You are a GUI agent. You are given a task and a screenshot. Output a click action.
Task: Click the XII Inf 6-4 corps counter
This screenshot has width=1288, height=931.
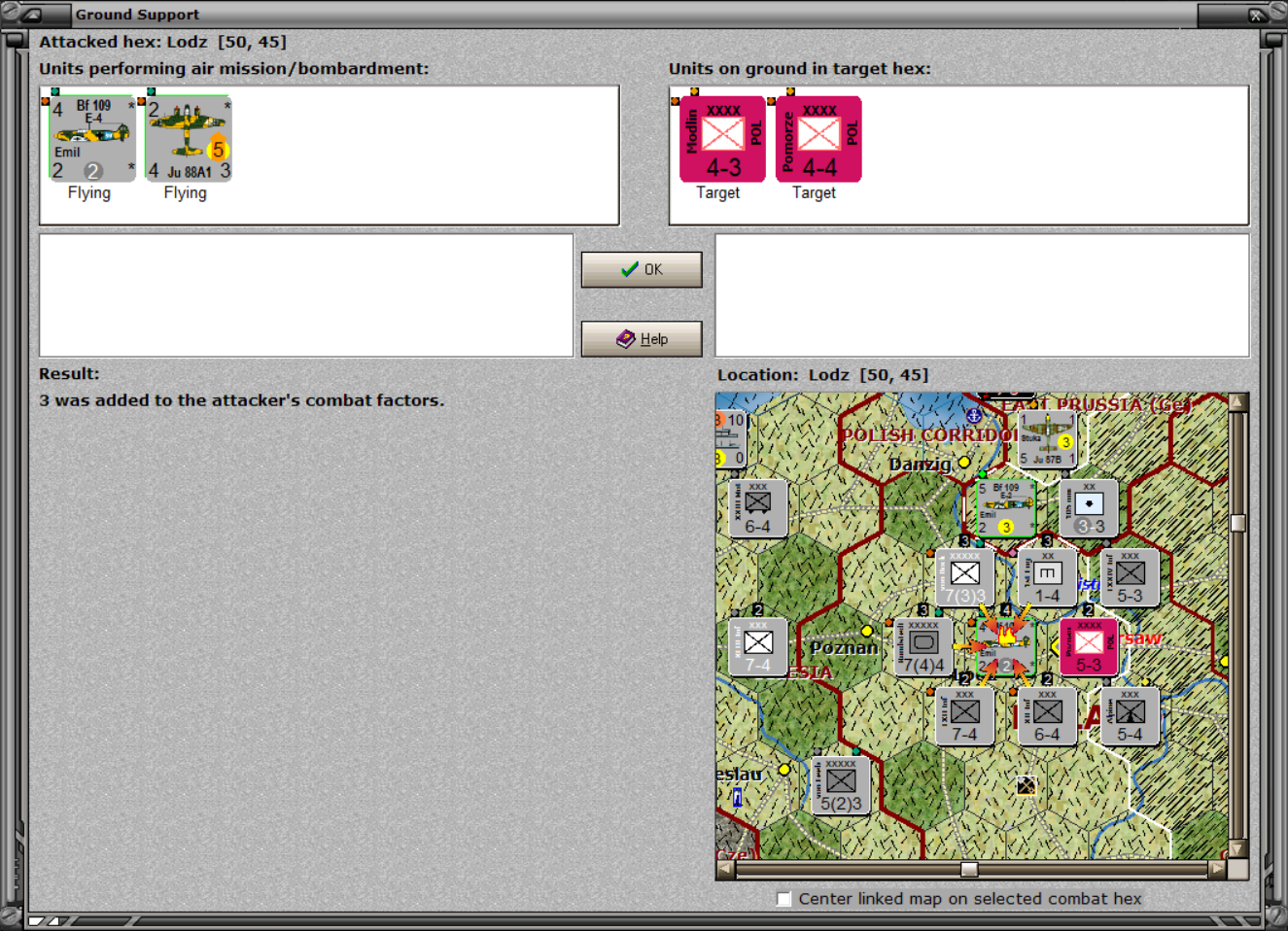(x=1047, y=716)
